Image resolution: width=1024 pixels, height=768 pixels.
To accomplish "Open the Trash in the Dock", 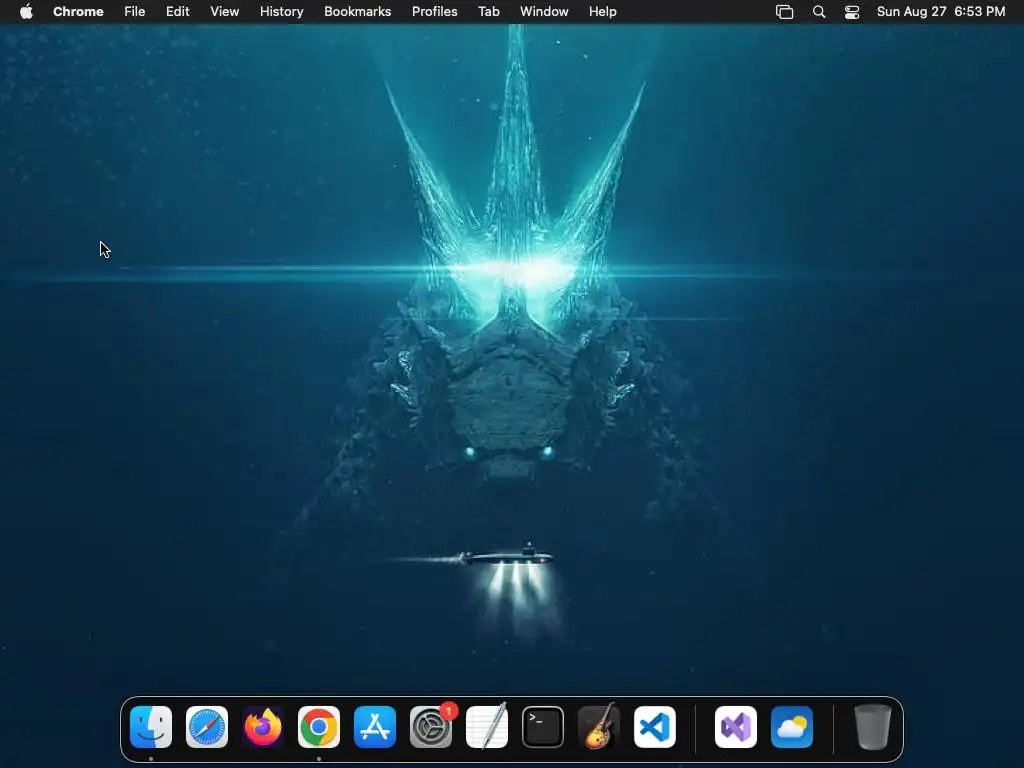I will (872, 727).
